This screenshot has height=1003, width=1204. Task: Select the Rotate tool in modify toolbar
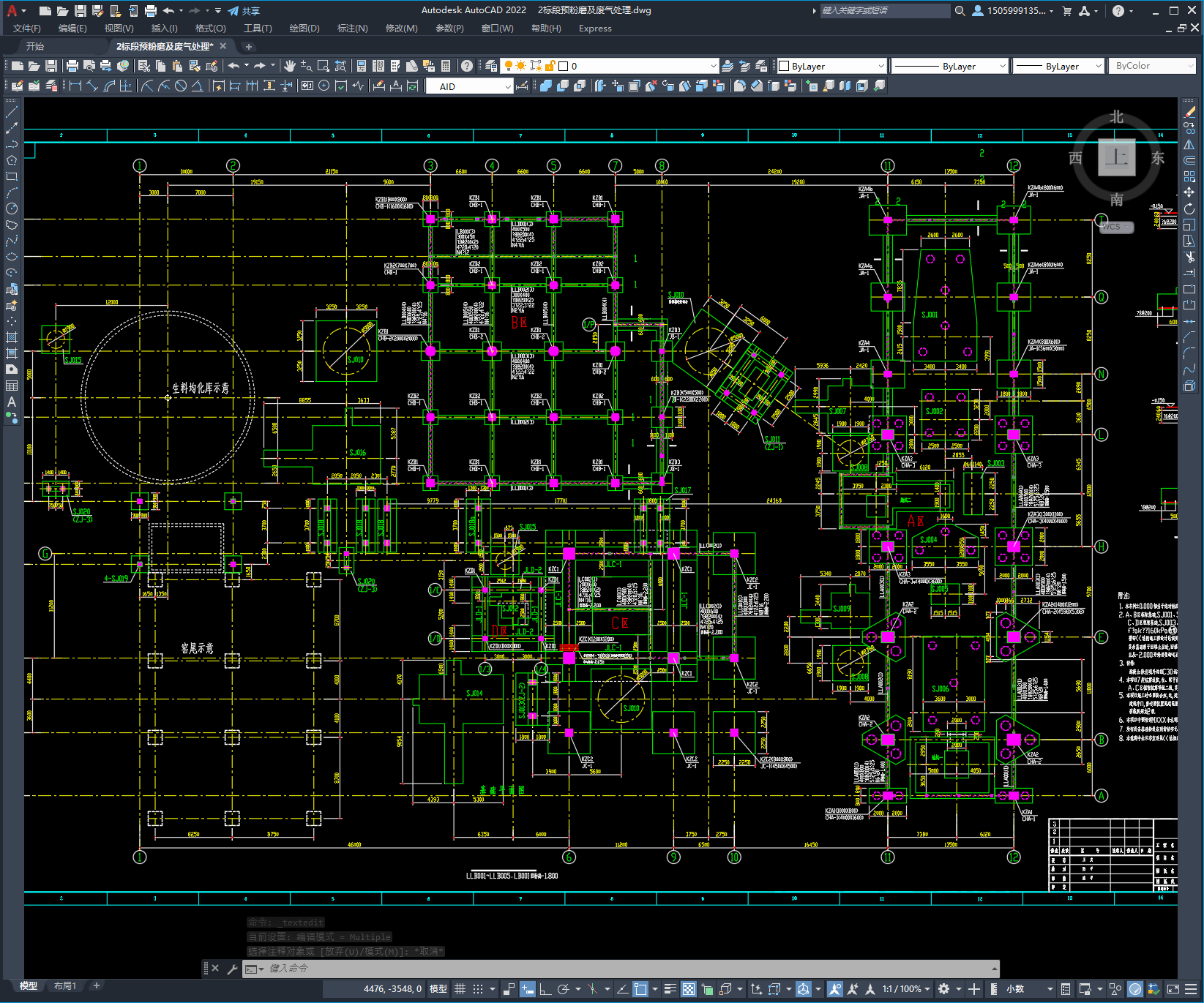1189,209
